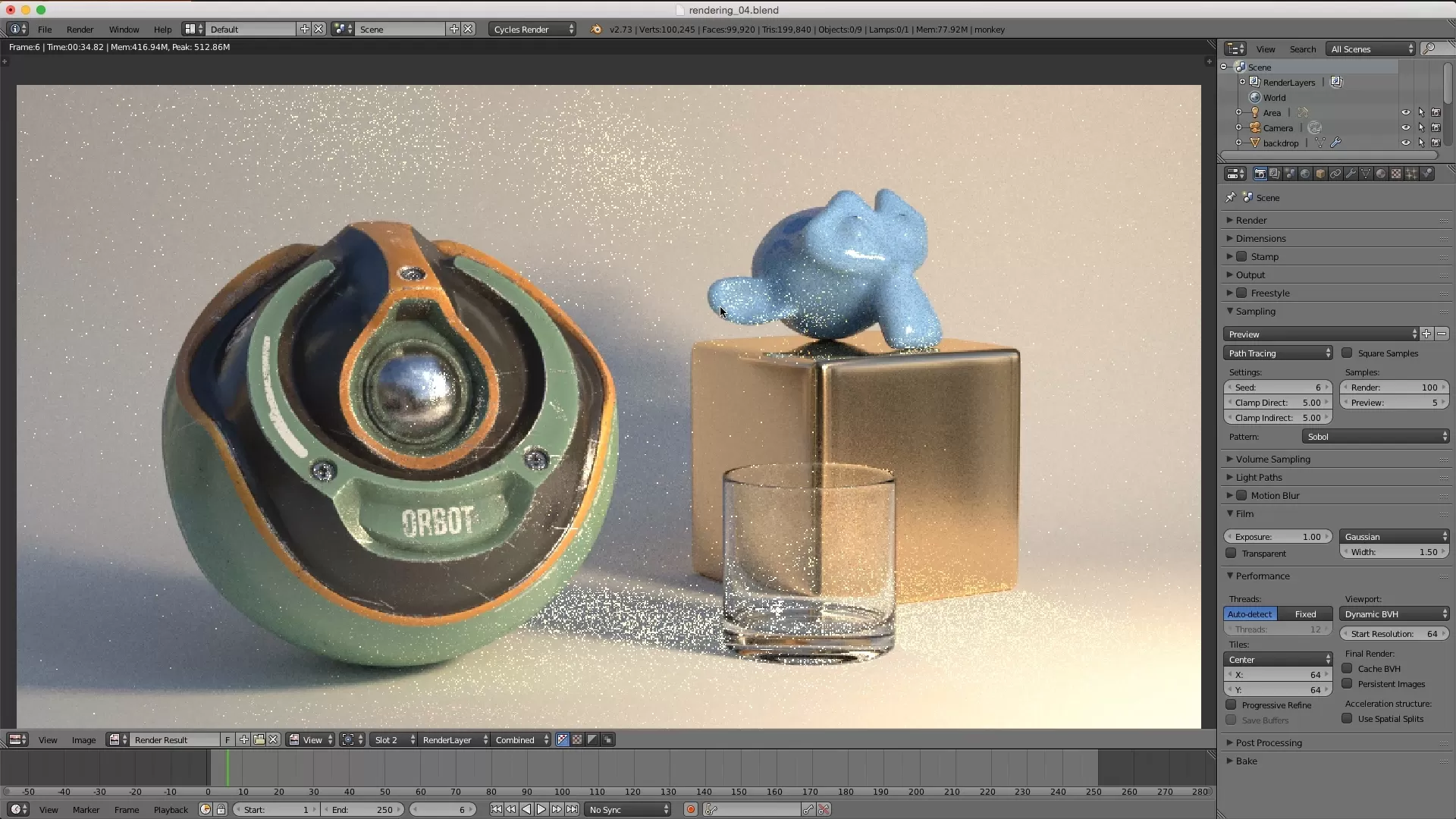Hide the Camera object in the outliner
1456x819 pixels.
pos(1405,127)
